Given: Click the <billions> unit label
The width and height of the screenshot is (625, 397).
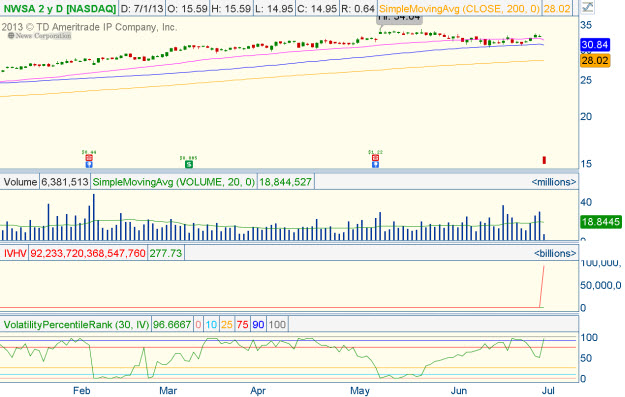Looking at the screenshot, I should (555, 254).
